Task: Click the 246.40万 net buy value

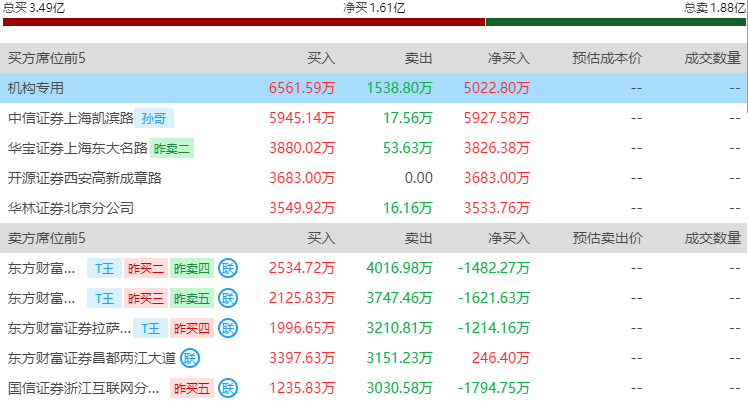Action: point(501,359)
